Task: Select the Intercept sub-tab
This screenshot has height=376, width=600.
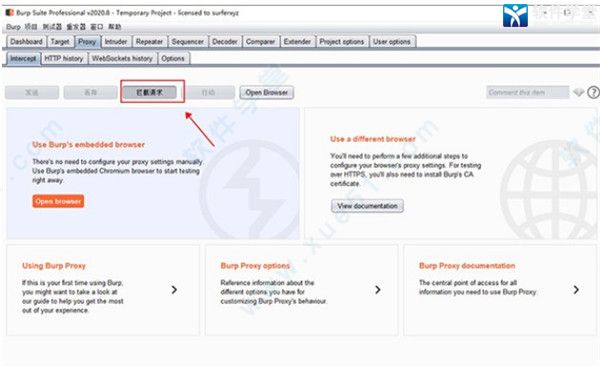Action: 23,59
